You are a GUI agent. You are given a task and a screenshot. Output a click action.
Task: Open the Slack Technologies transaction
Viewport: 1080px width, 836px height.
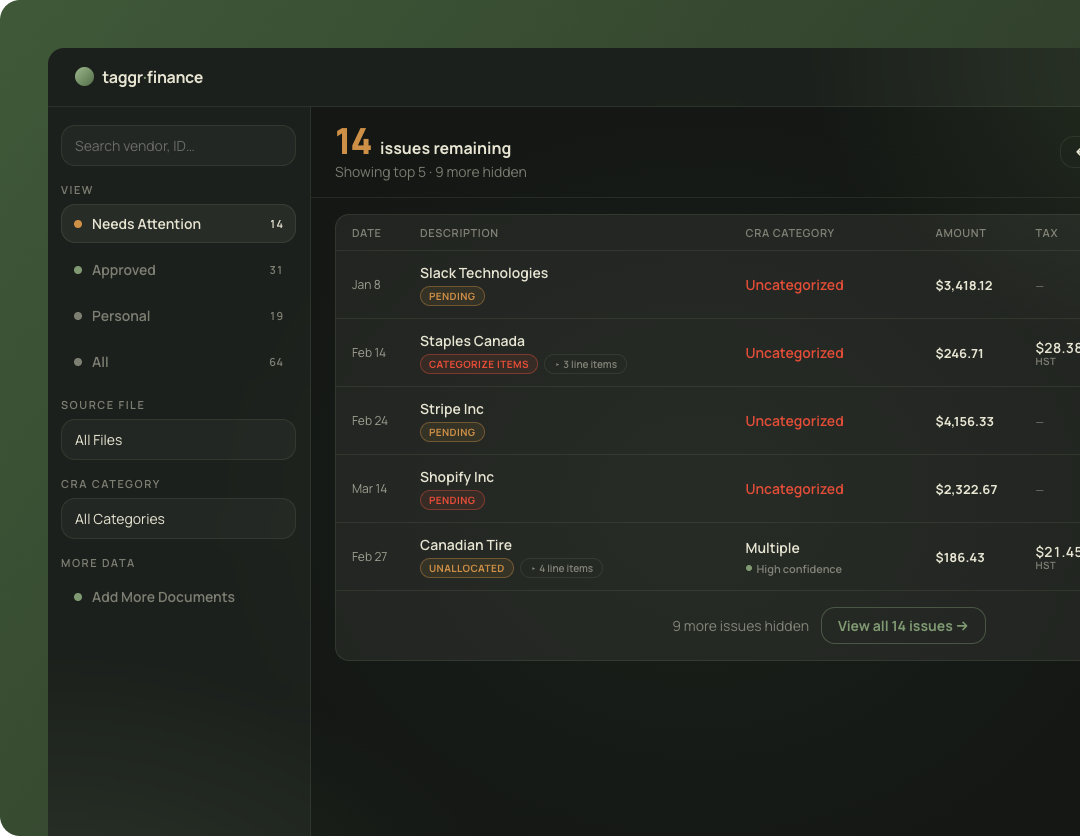484,273
